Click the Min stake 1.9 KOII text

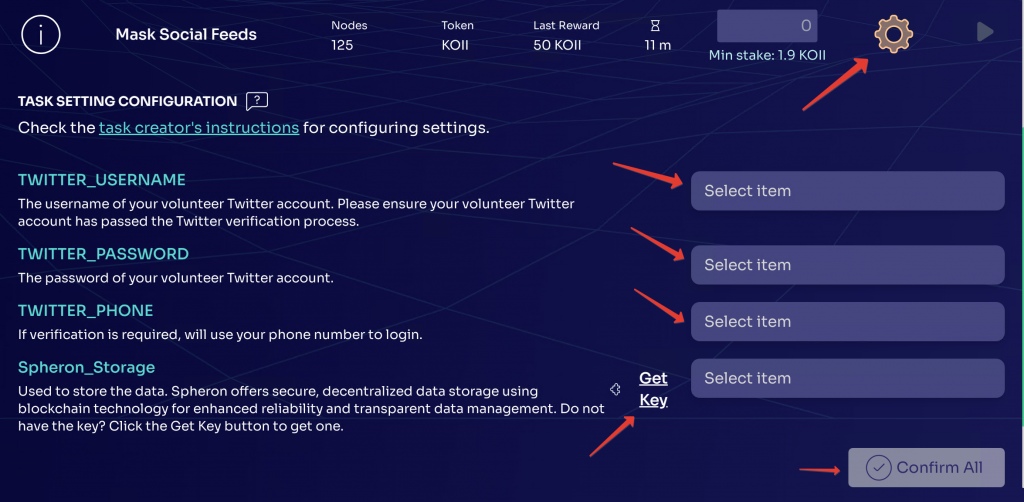(767, 55)
